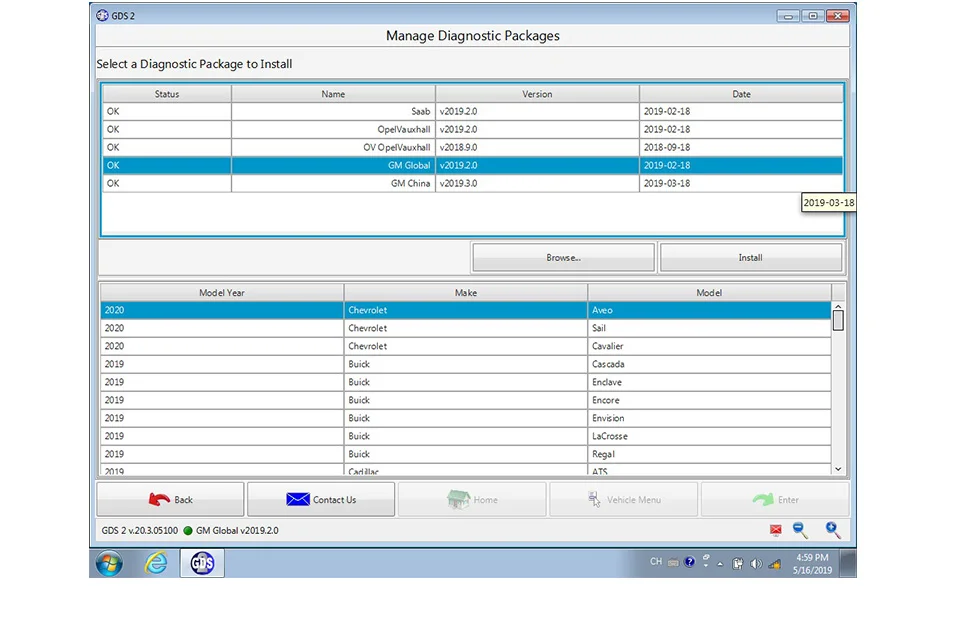Screen dimensions: 960x617
Task: Select the Chevrolet Sail row
Action: [465, 328]
